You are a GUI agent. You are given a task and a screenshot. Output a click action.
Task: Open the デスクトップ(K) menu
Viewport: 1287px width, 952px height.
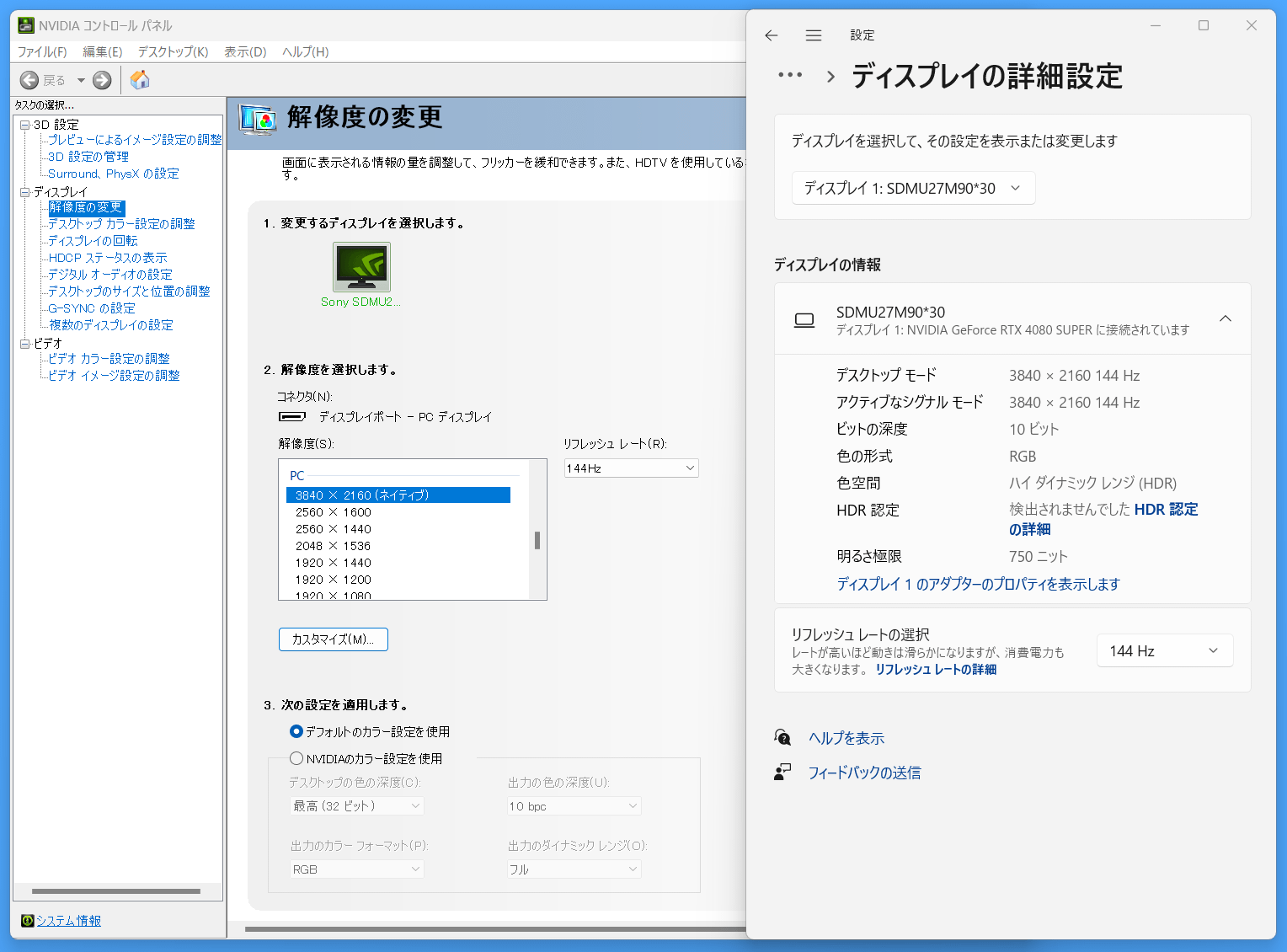pos(174,52)
